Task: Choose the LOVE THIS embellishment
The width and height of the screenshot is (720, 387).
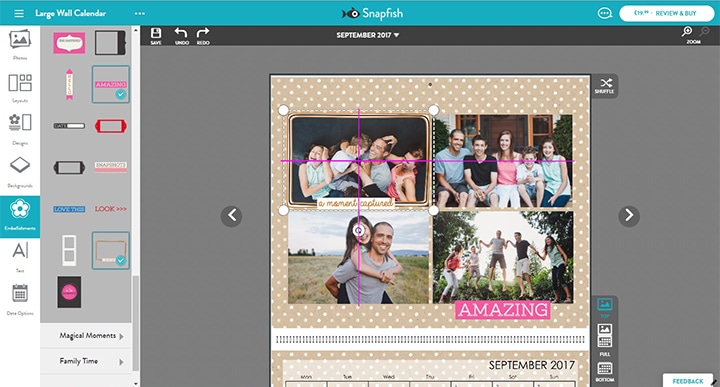Action: [69, 209]
